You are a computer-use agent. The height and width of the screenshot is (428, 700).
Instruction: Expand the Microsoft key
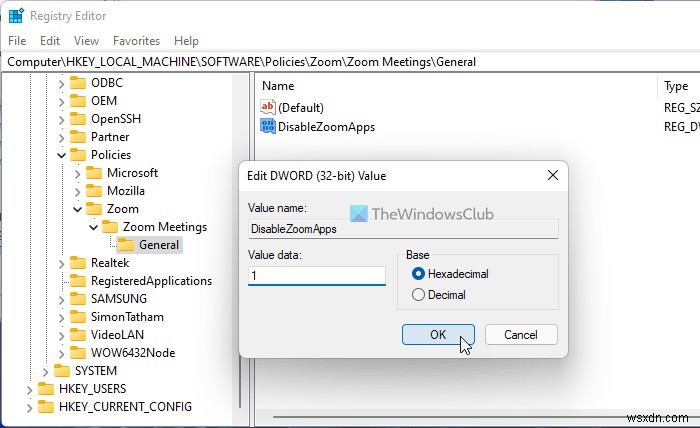point(77,174)
